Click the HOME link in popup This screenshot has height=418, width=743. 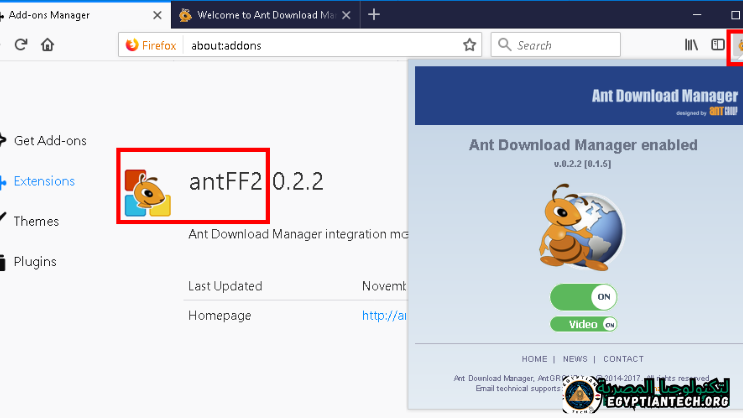pos(534,359)
